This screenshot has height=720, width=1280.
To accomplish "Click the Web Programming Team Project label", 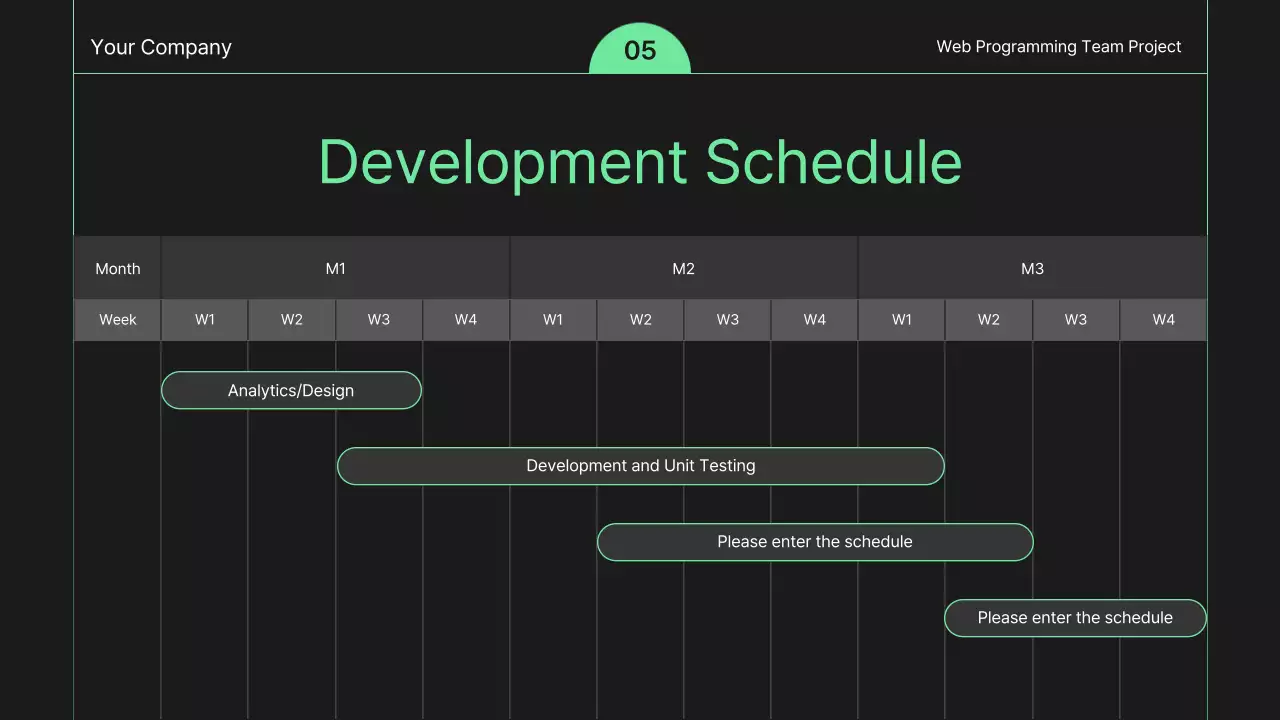I will (x=1058, y=47).
